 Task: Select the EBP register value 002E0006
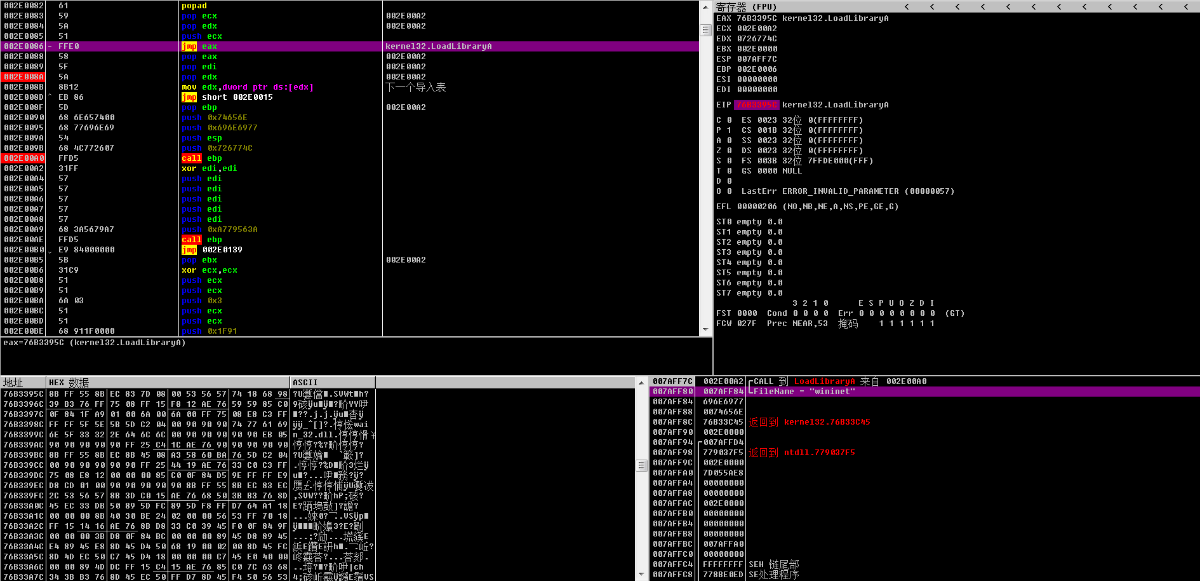point(757,68)
